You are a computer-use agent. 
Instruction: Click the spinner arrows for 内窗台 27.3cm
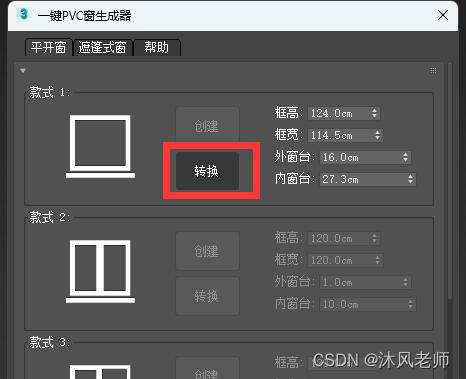410,179
